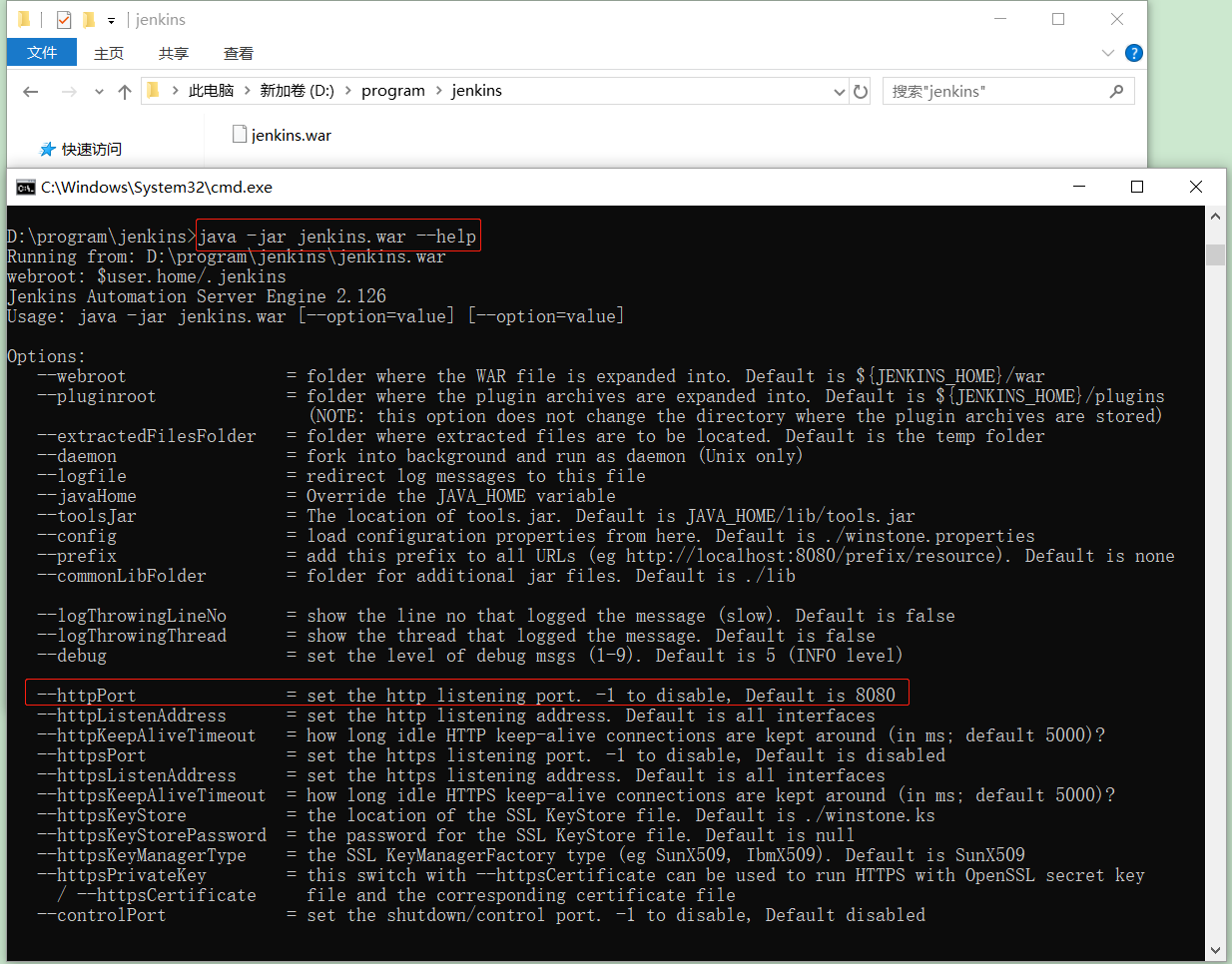The width and height of the screenshot is (1232, 964).
Task: Minimize the cmd.exe window
Action: click(x=1079, y=187)
